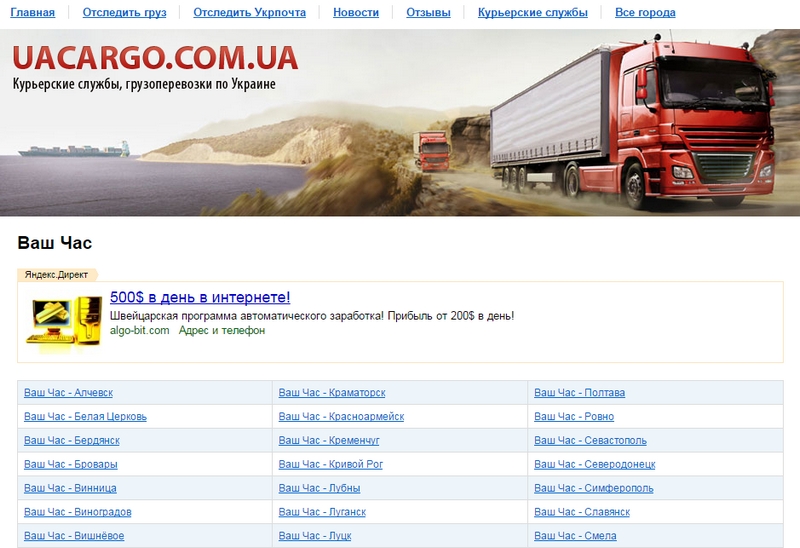Image resolution: width=800 pixels, height=548 pixels.
Task: Open Ваш Час - Кременчуг
Action: [329, 440]
